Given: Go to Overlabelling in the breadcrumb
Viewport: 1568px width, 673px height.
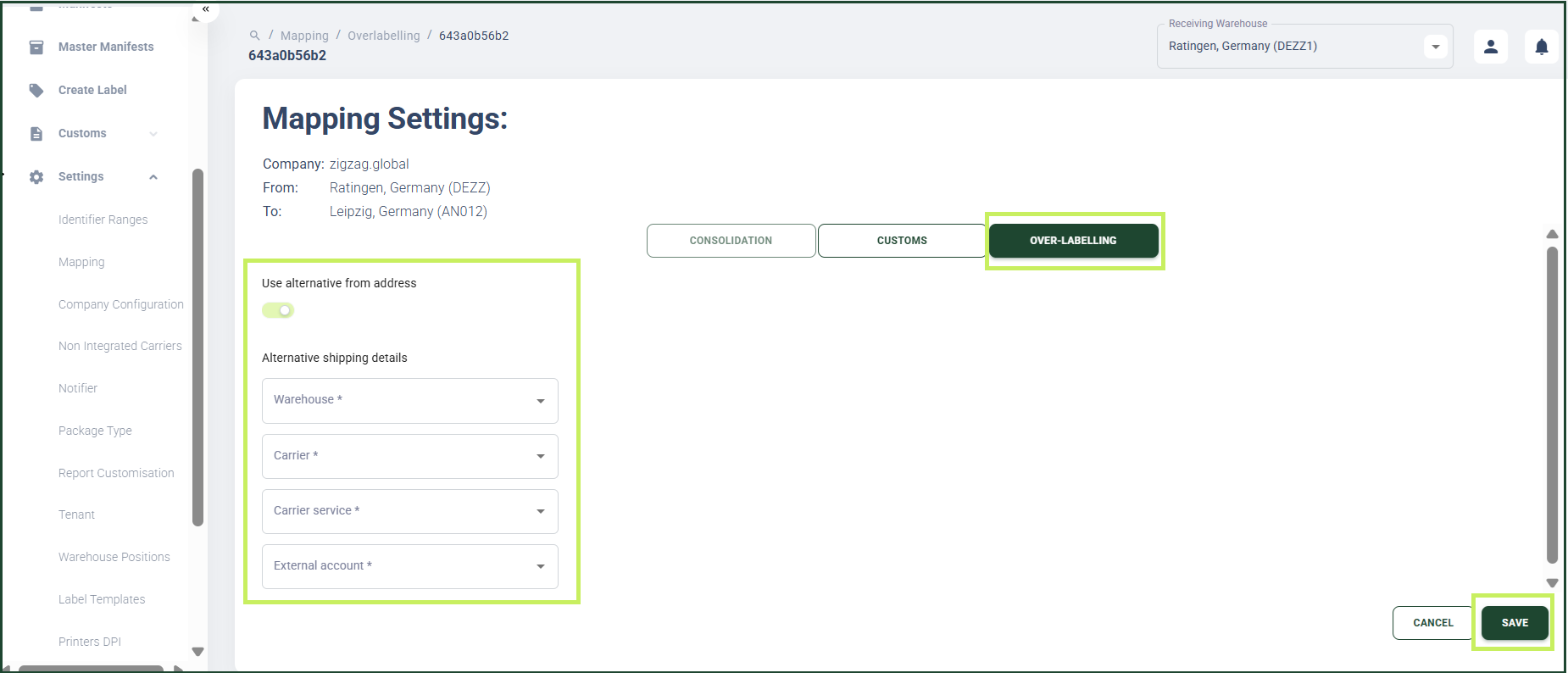Looking at the screenshot, I should click(x=384, y=36).
